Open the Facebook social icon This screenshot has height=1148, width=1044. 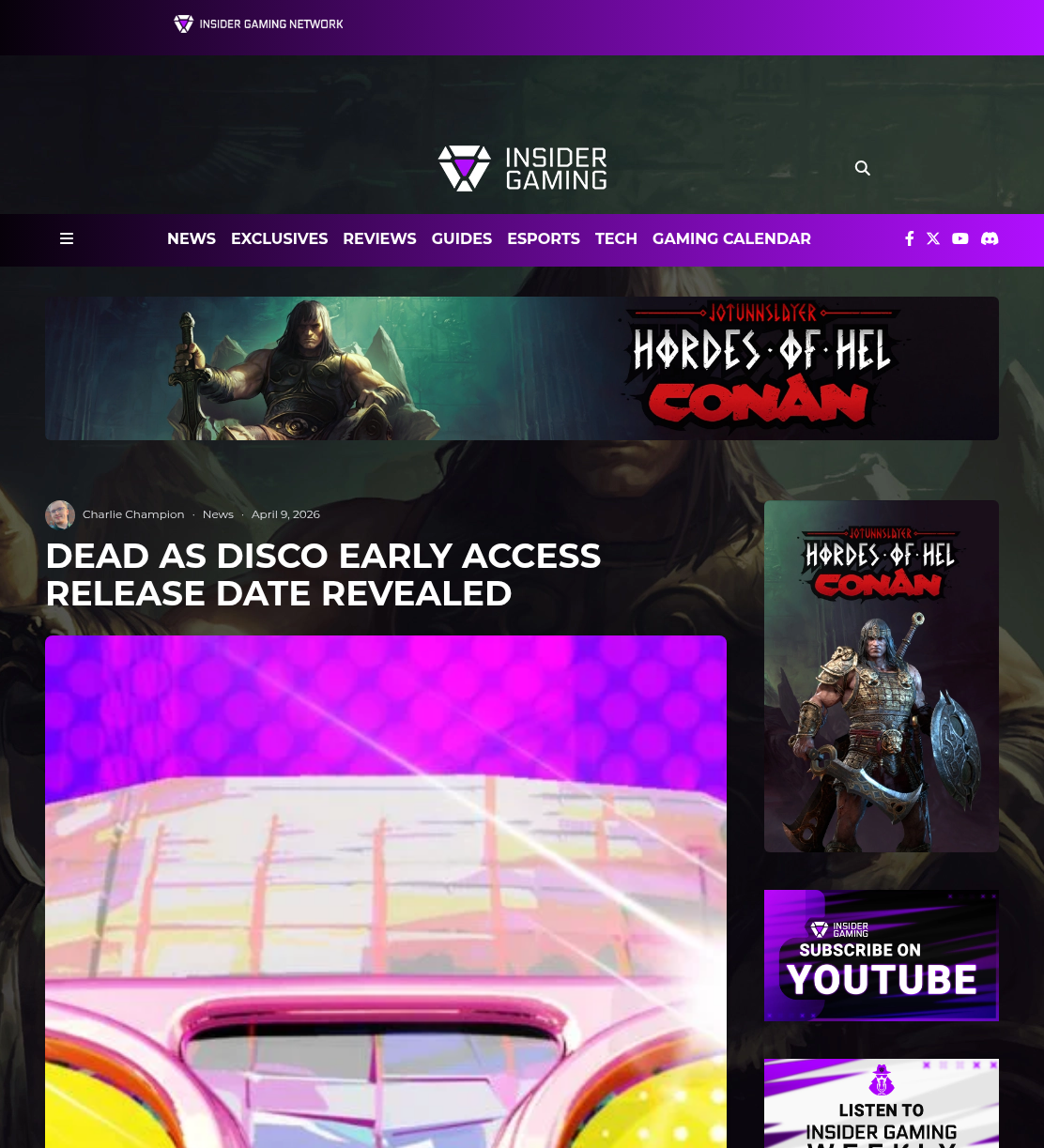pos(909,238)
